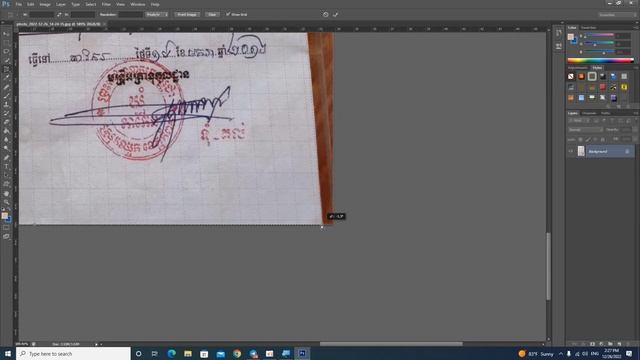The width and height of the screenshot is (640, 360).
Task: Switch to the Adjustments tab
Action: click(578, 68)
